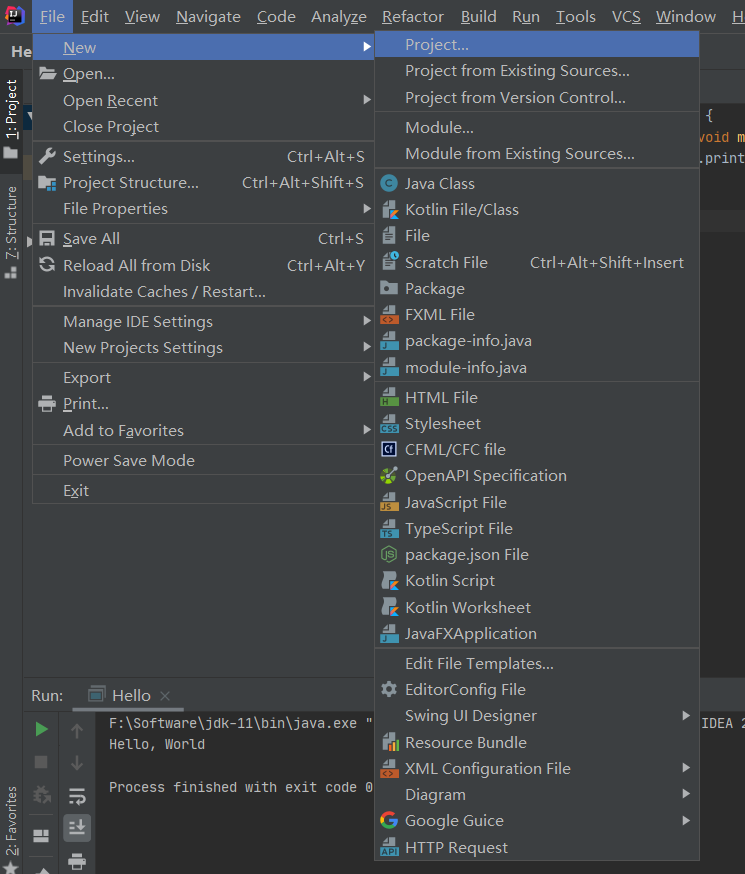Choose Module... in New submenu
The image size is (745, 874).
pos(537,128)
